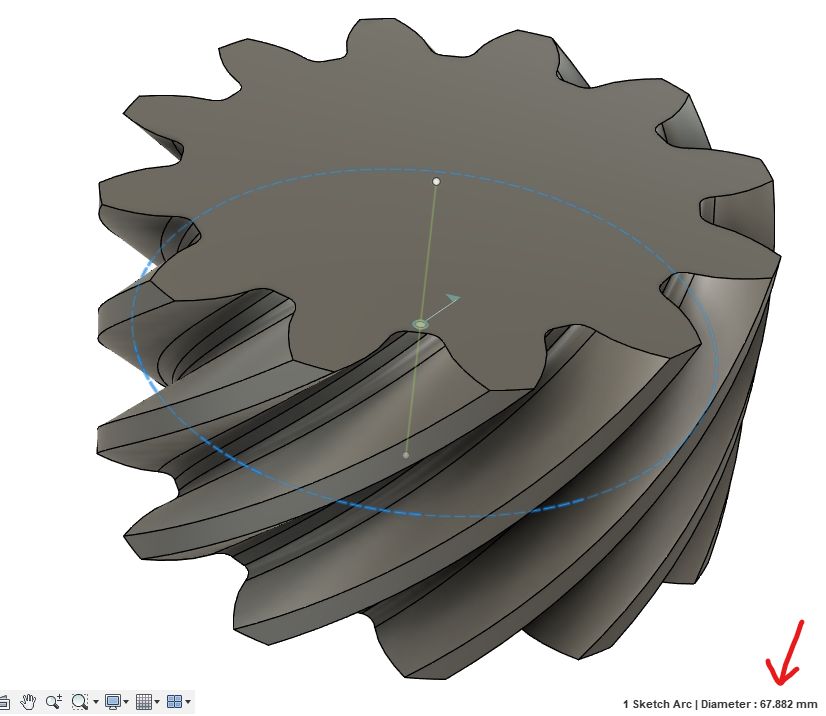Click the teal axis arrow near origin
Screen dimensions: 826x716
(453, 298)
